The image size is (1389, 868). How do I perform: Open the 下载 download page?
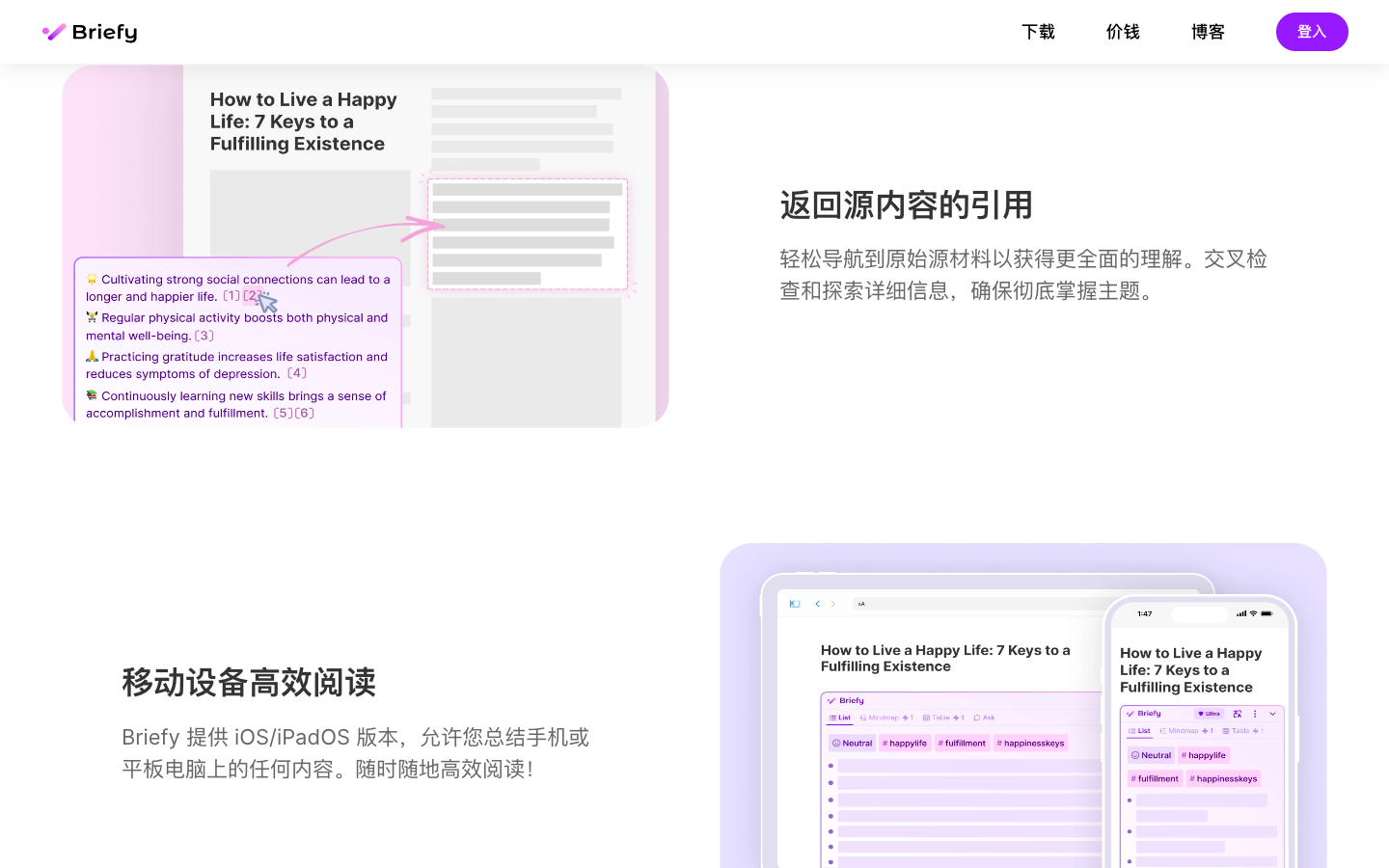1038,32
